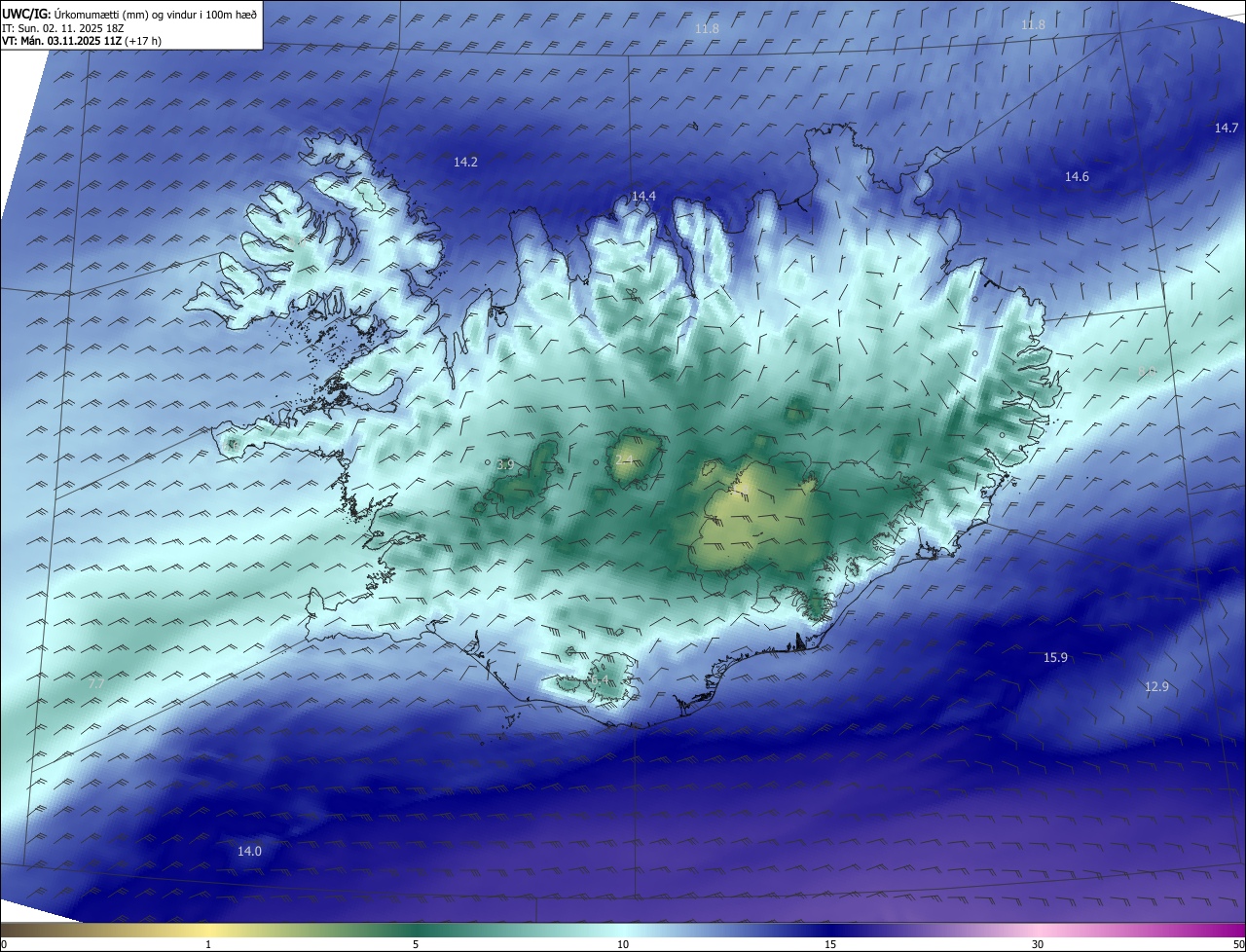
Task: Click the '30' tick on the color scale
Action: click(1038, 944)
